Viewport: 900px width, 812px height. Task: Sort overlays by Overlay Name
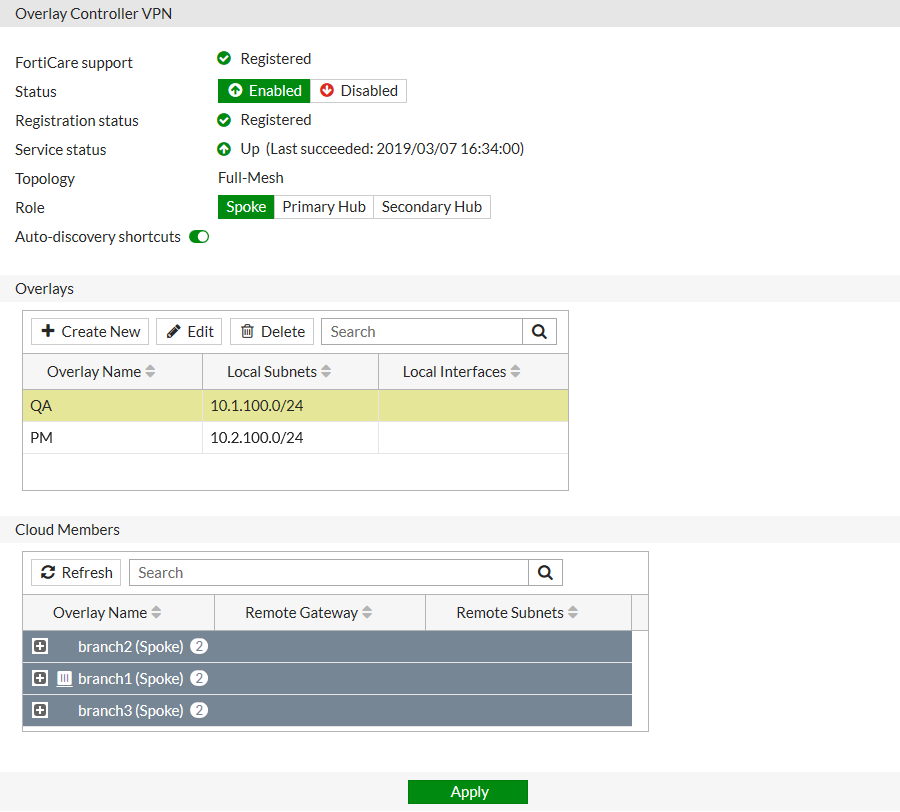pos(148,371)
